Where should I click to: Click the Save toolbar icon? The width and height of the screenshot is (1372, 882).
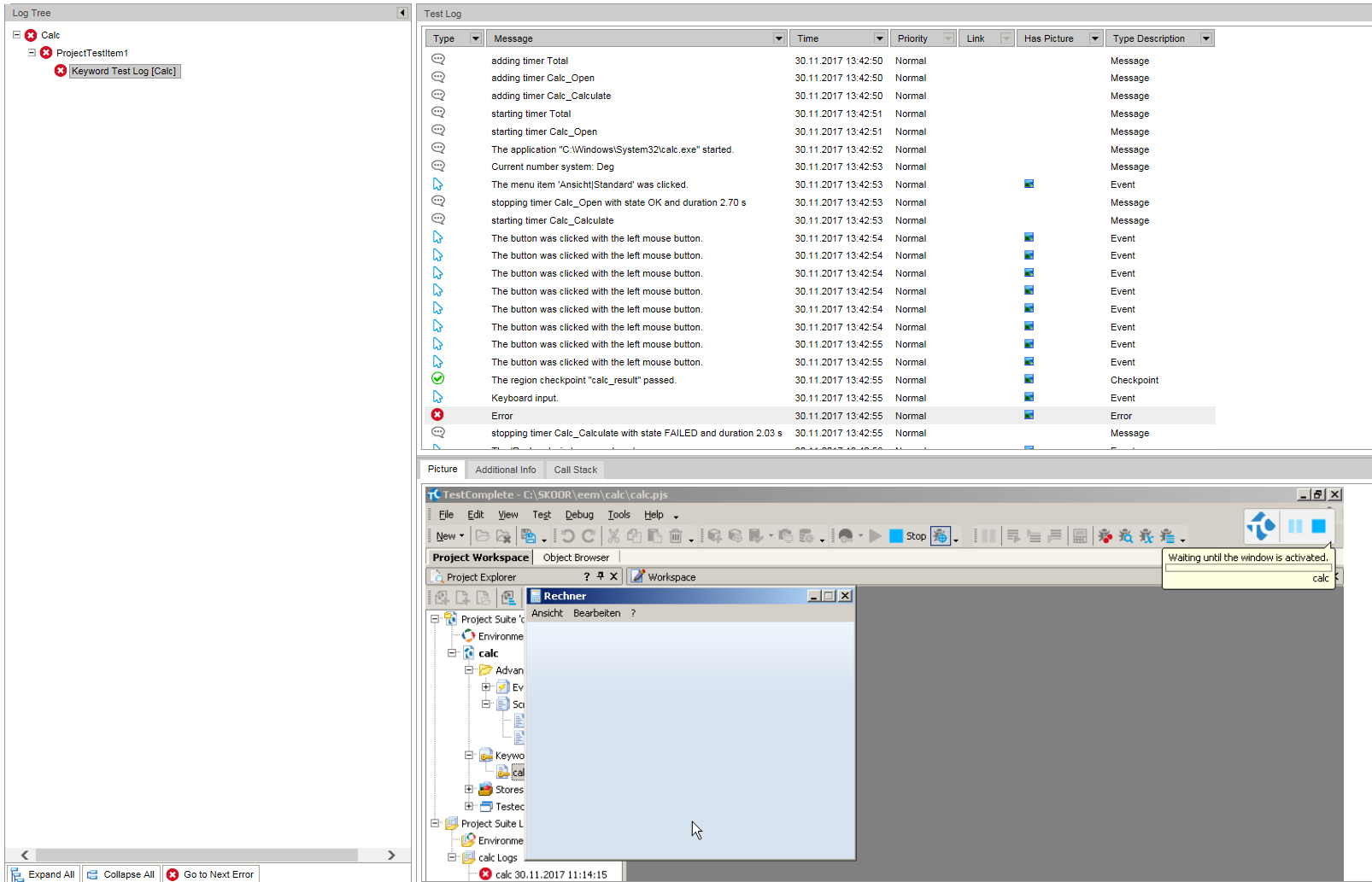point(527,535)
